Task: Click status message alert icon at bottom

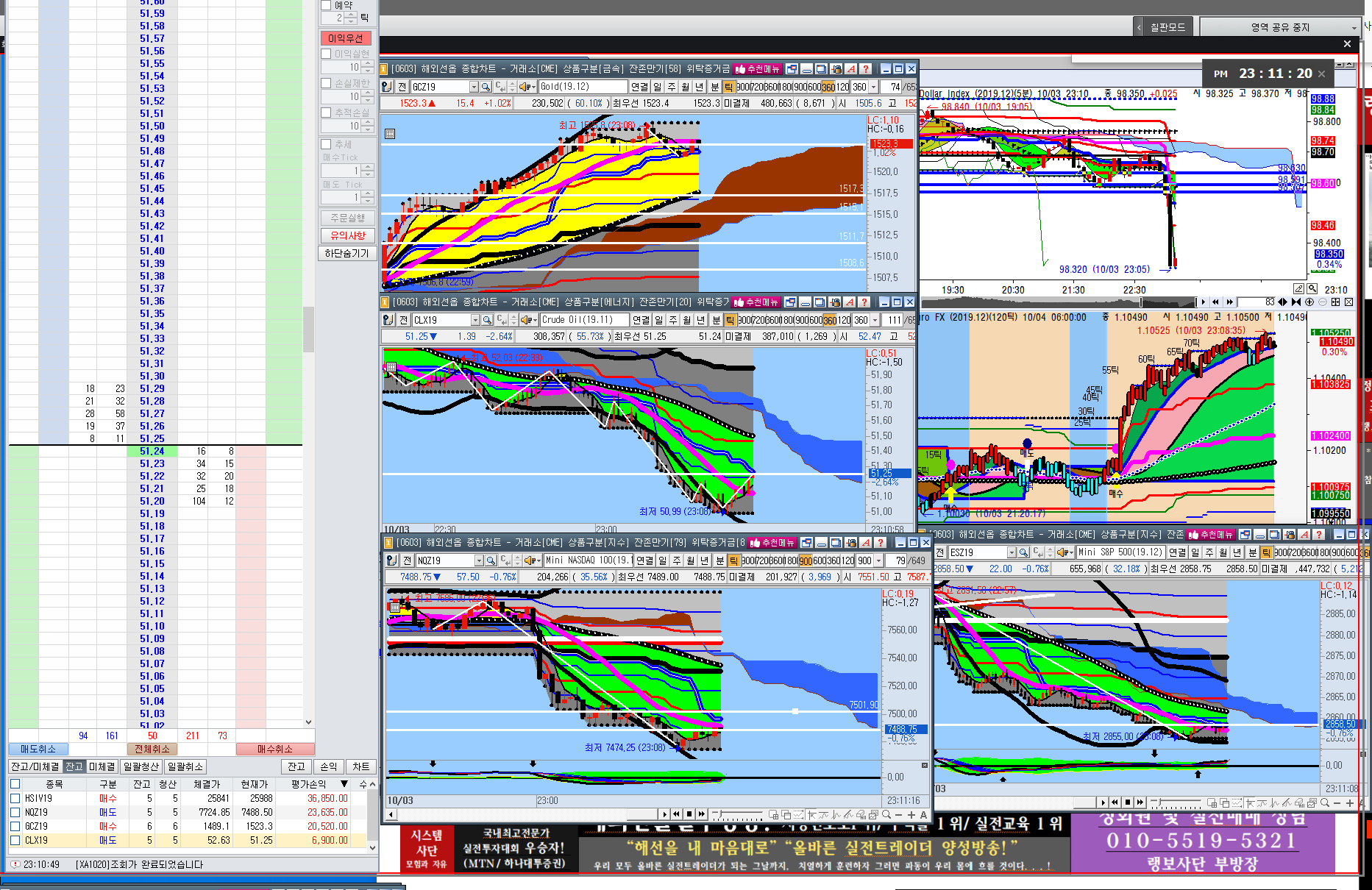Action: [x=15, y=864]
